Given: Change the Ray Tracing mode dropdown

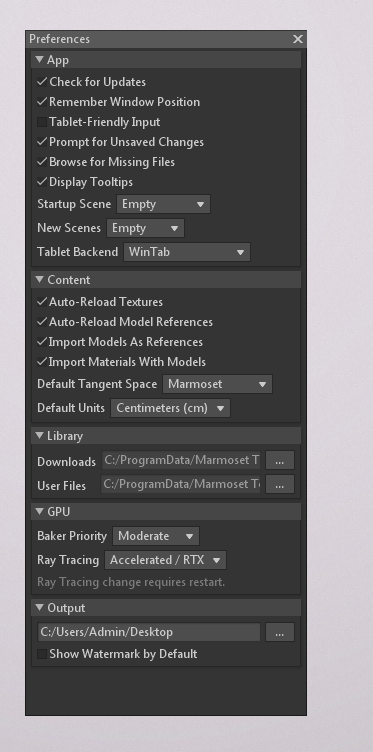Looking at the screenshot, I should click(165, 560).
